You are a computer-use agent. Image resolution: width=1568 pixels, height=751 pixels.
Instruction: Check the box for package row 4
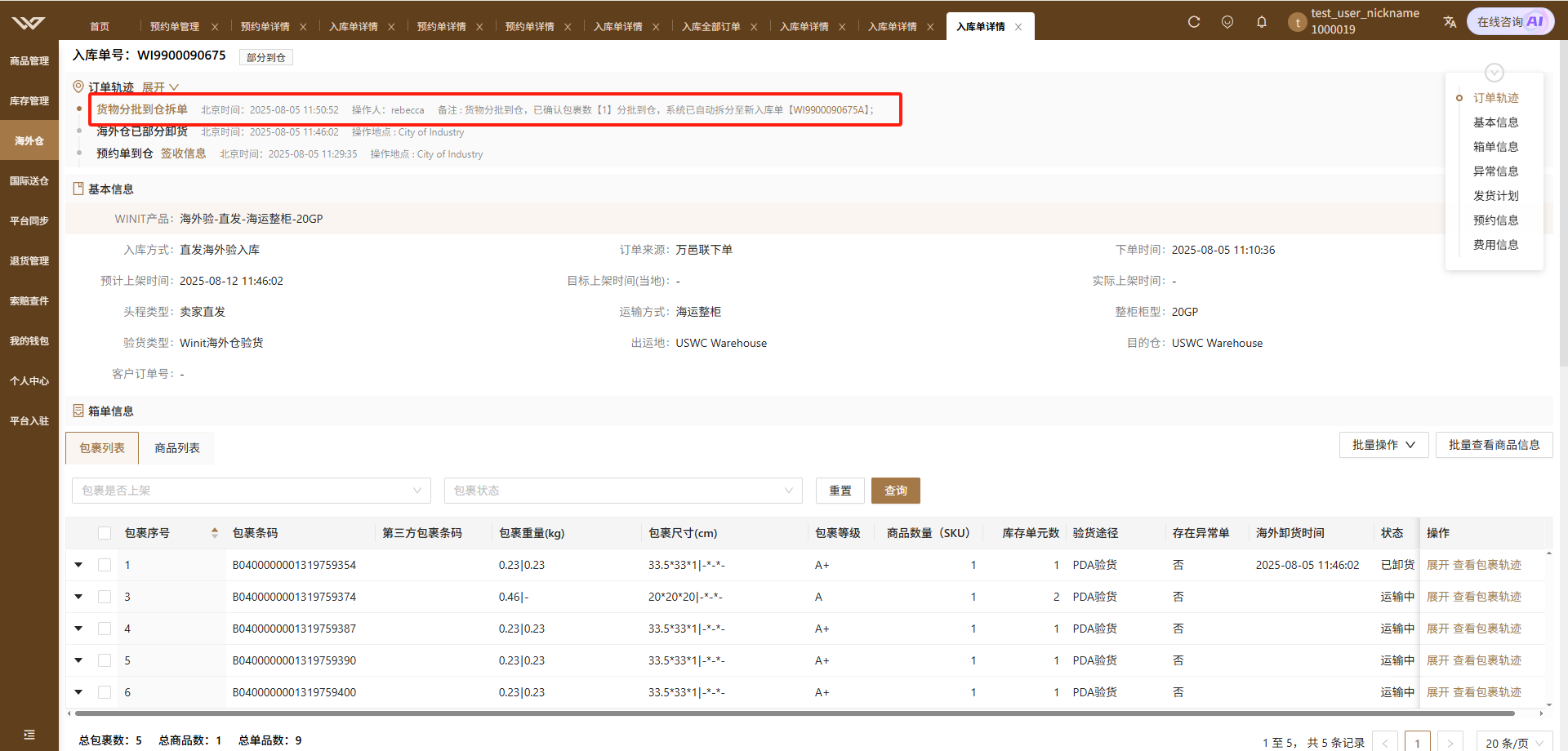tap(105, 629)
